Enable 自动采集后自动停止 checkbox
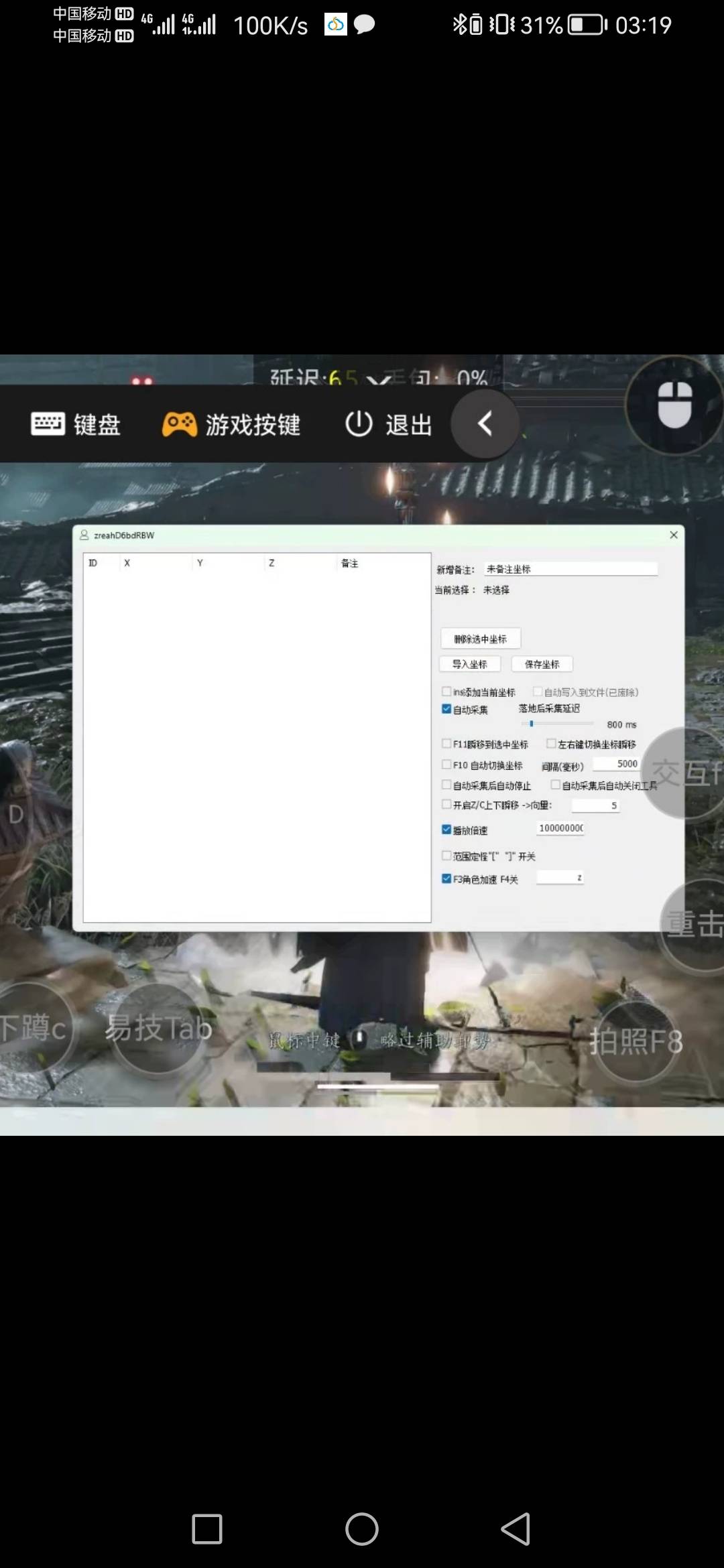Screen dimensions: 724x1568 pyautogui.click(x=446, y=785)
